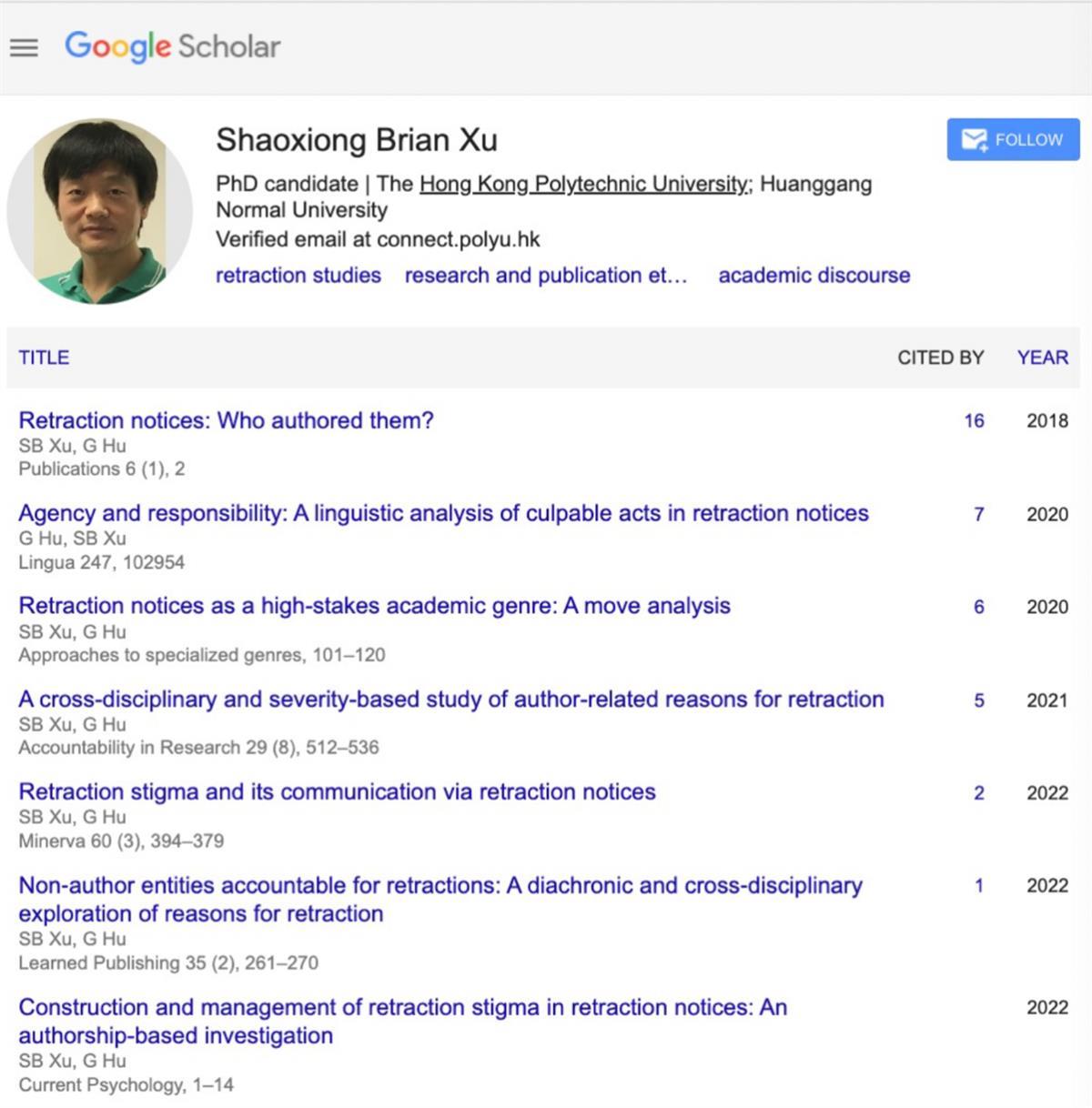1092x1108 pixels.
Task: Open the hamburger menu icon
Action: click(x=24, y=47)
